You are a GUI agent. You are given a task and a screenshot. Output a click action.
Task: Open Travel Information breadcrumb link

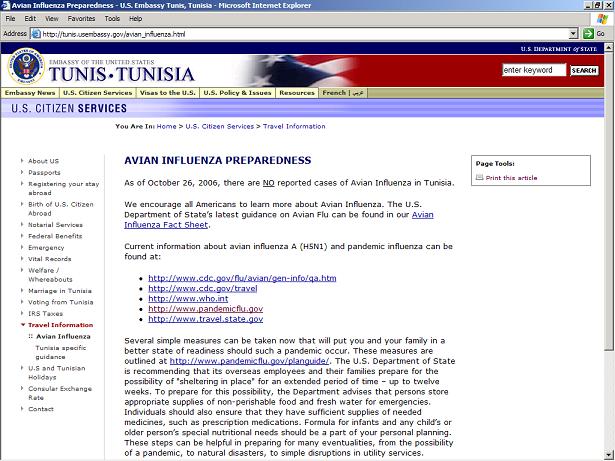coord(294,126)
